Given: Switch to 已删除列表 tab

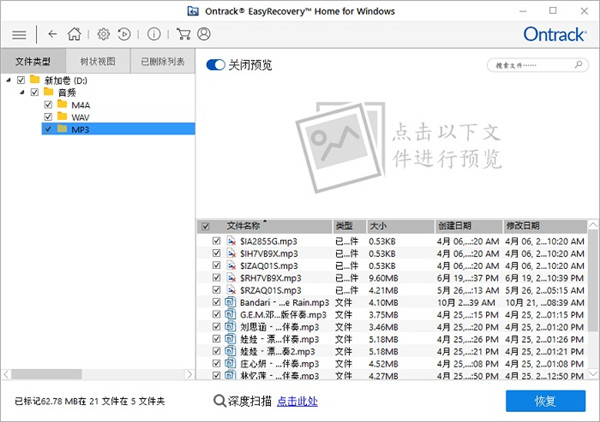Looking at the screenshot, I should 163,61.
